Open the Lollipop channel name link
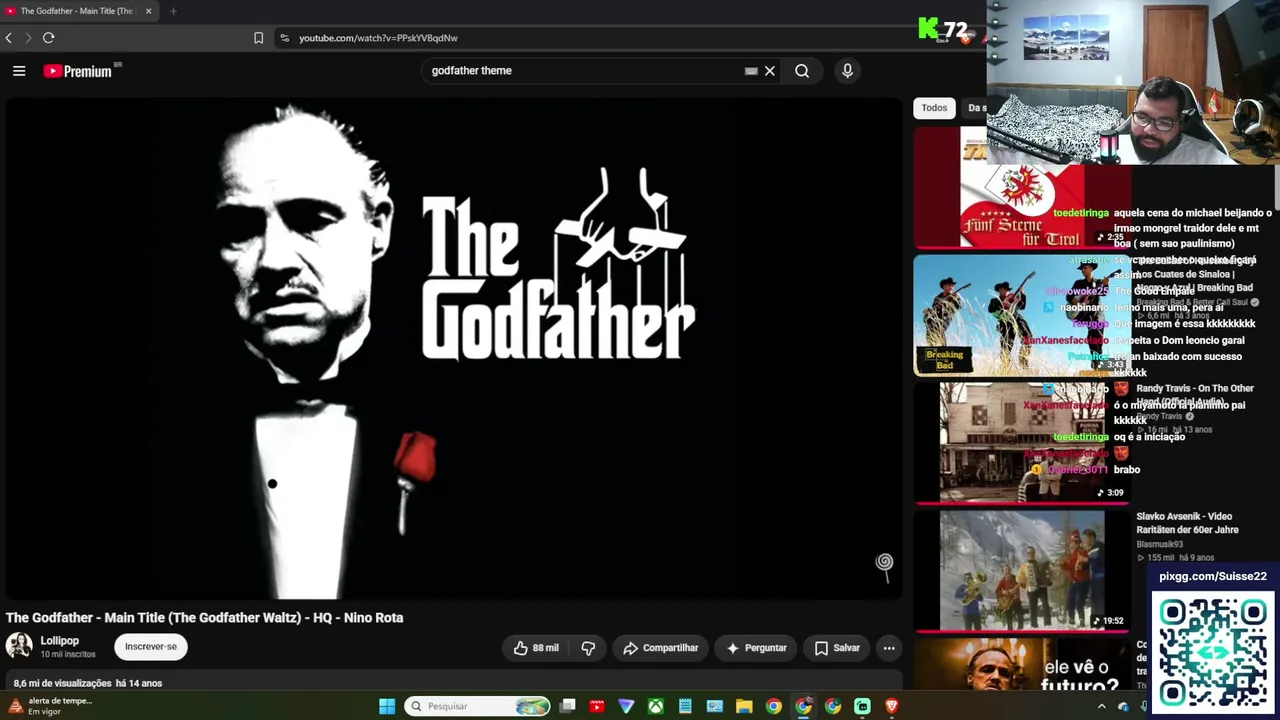Screen dimensions: 1280x720 [x=59, y=641]
